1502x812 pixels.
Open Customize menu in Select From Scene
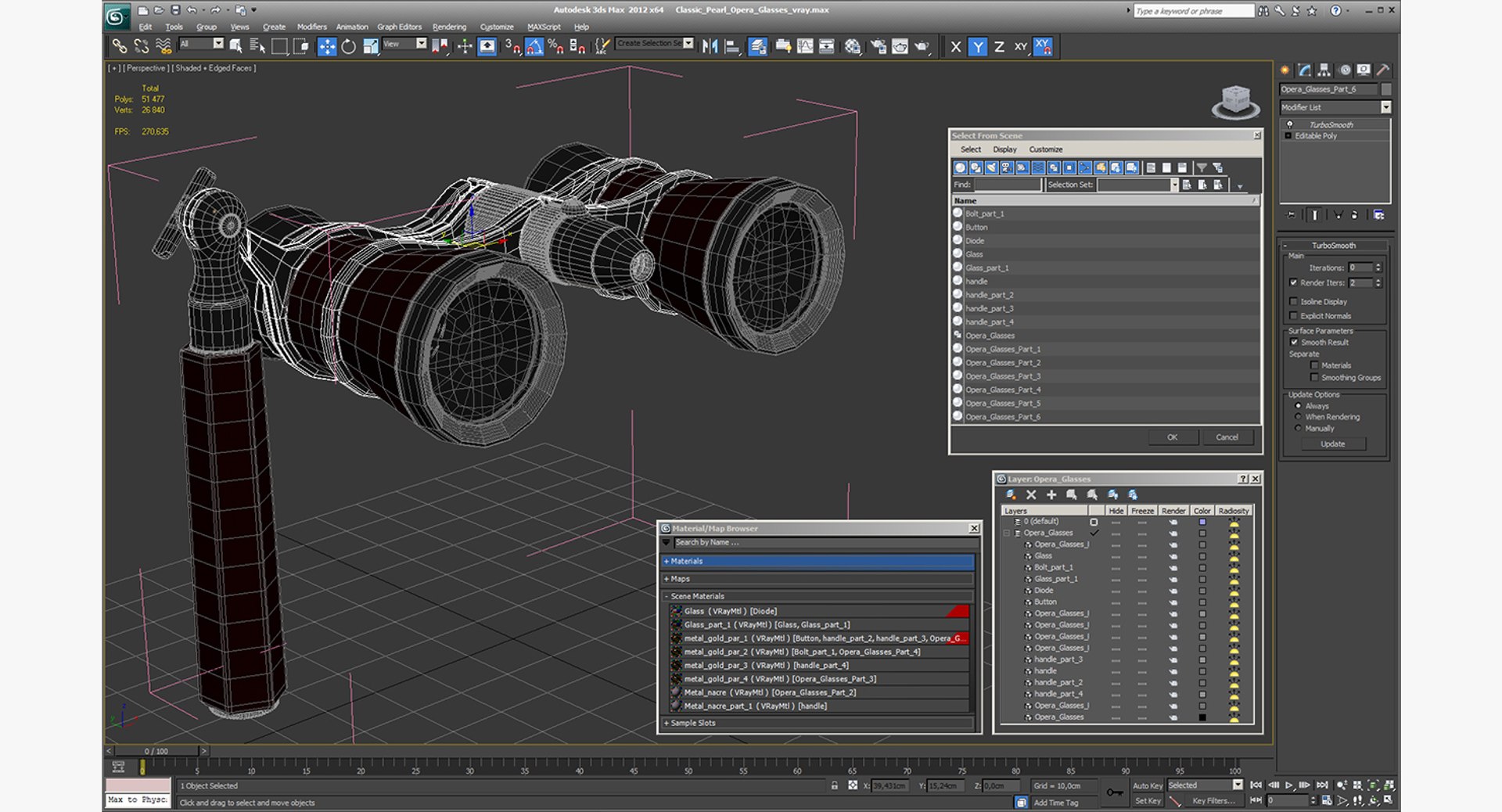click(x=1045, y=149)
